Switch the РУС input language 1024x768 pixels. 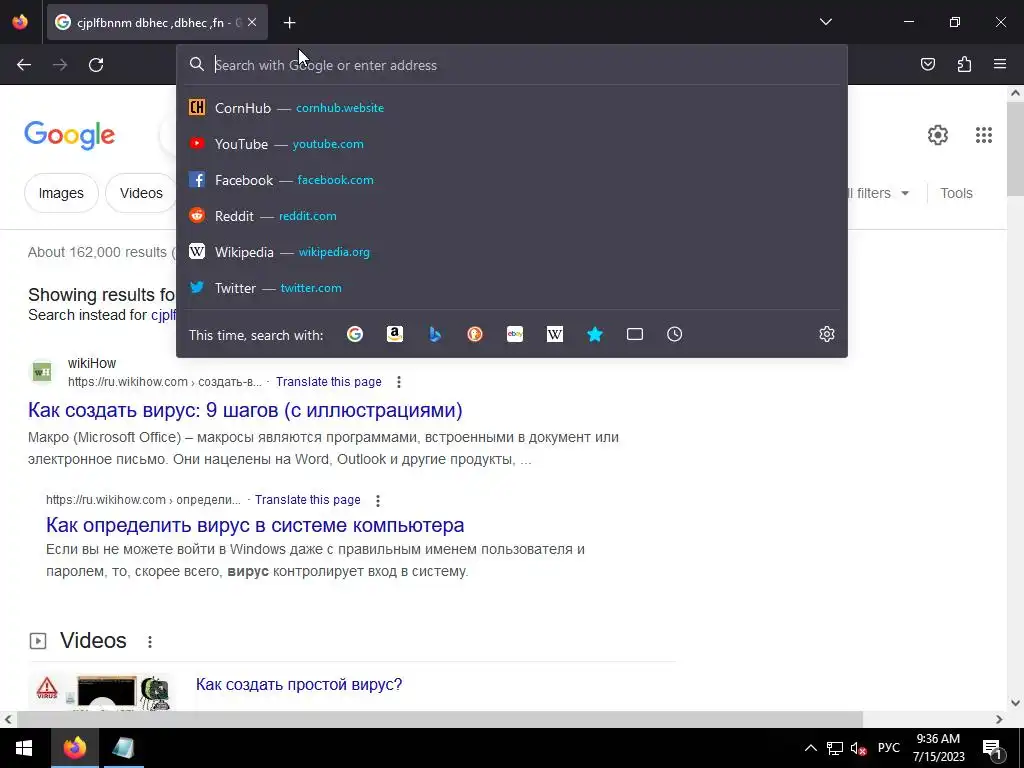point(888,748)
